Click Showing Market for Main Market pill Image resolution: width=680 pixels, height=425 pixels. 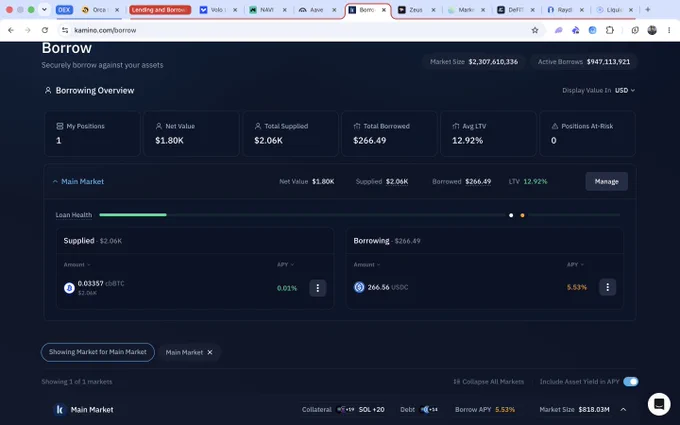[x=98, y=352]
